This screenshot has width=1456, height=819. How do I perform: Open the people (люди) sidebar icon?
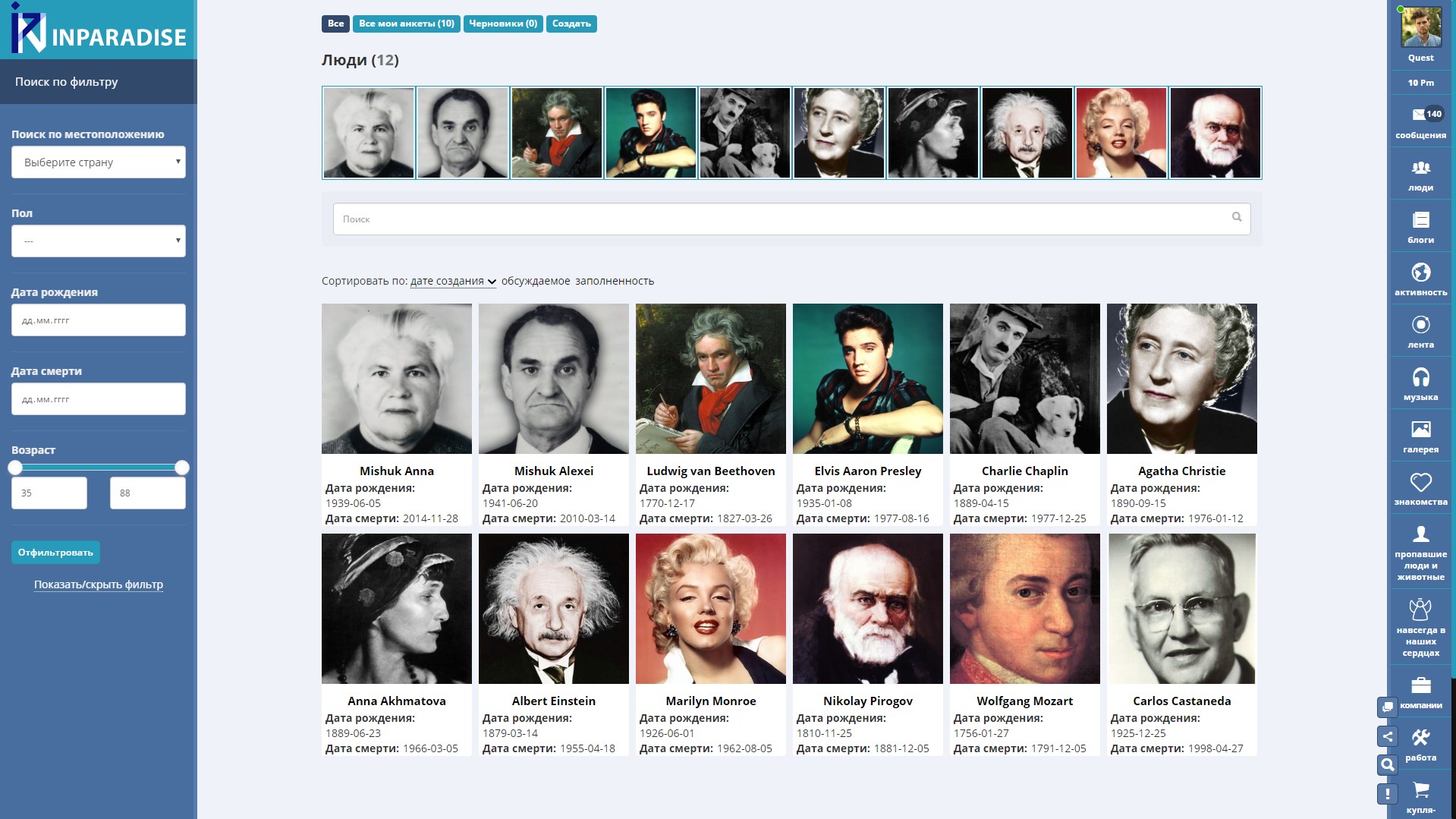click(1420, 168)
